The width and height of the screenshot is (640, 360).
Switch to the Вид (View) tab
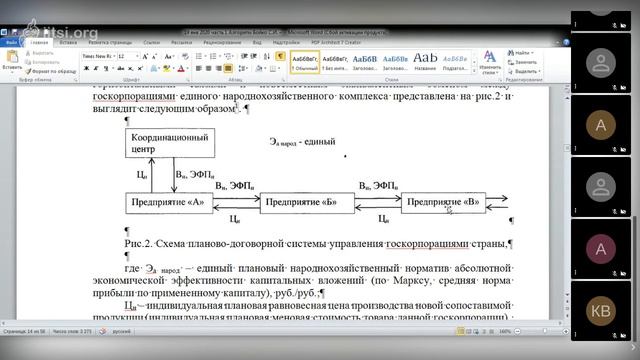point(257,42)
